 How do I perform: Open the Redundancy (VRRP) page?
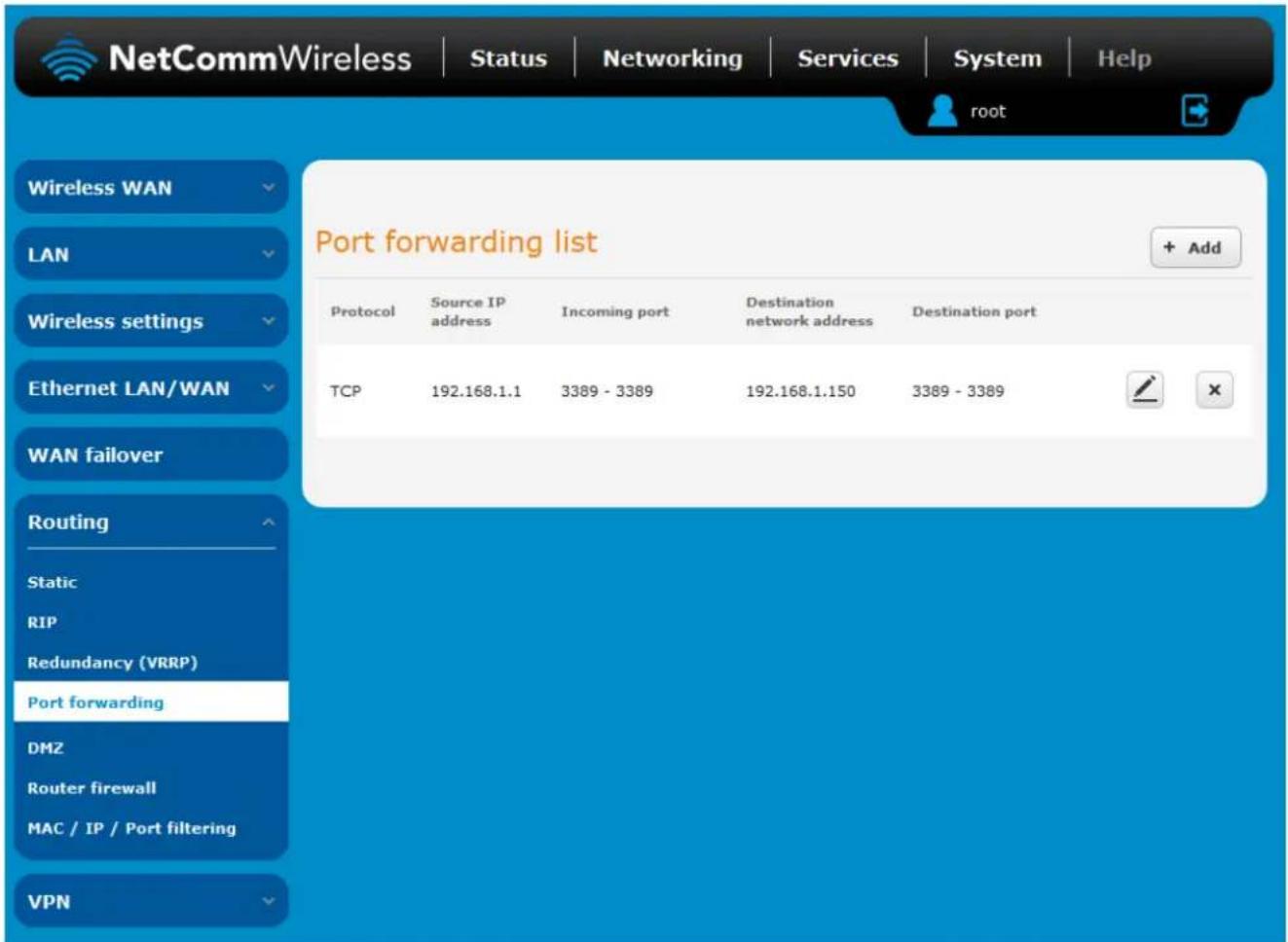(x=112, y=662)
